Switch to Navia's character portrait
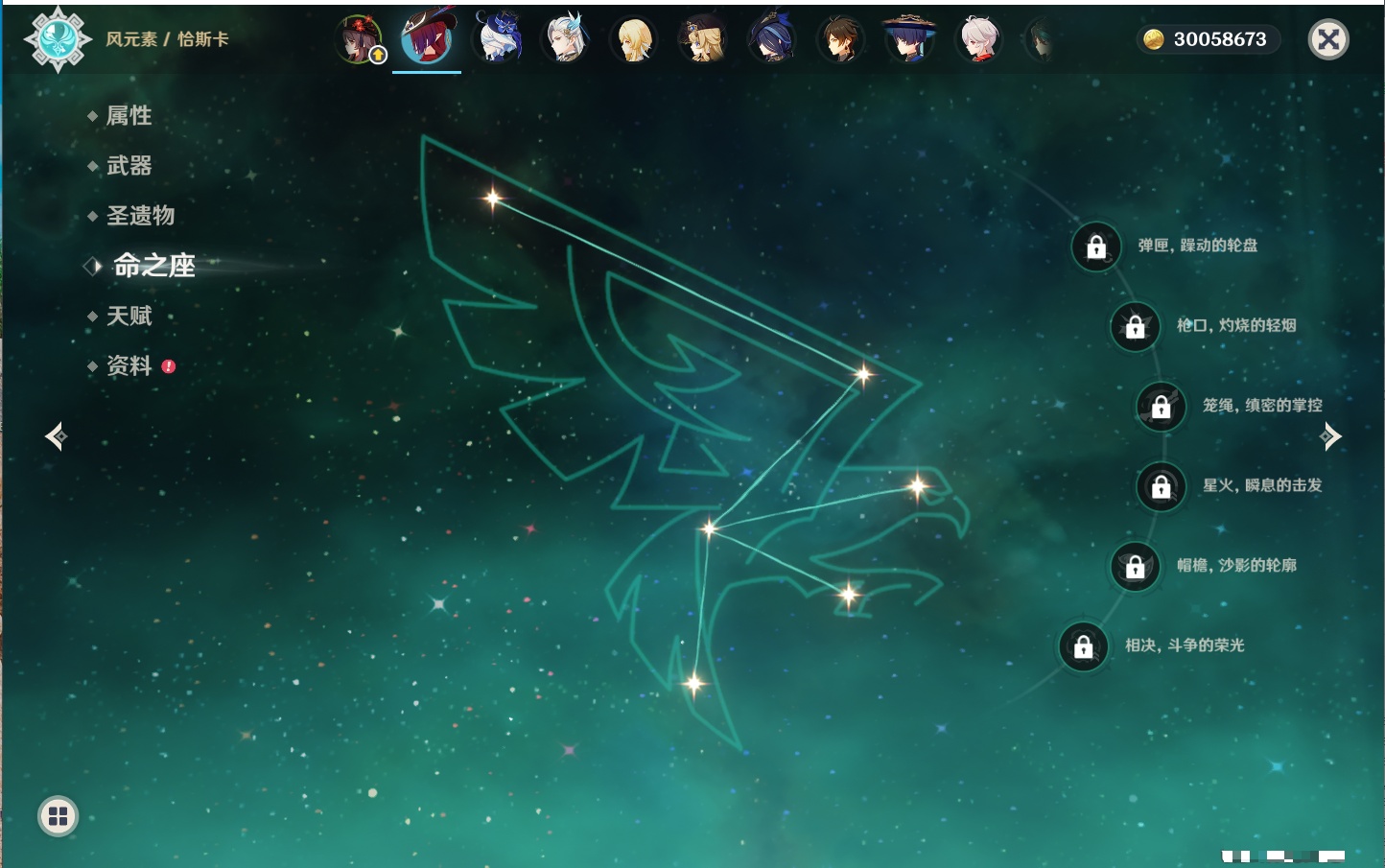1385x868 pixels. click(703, 39)
